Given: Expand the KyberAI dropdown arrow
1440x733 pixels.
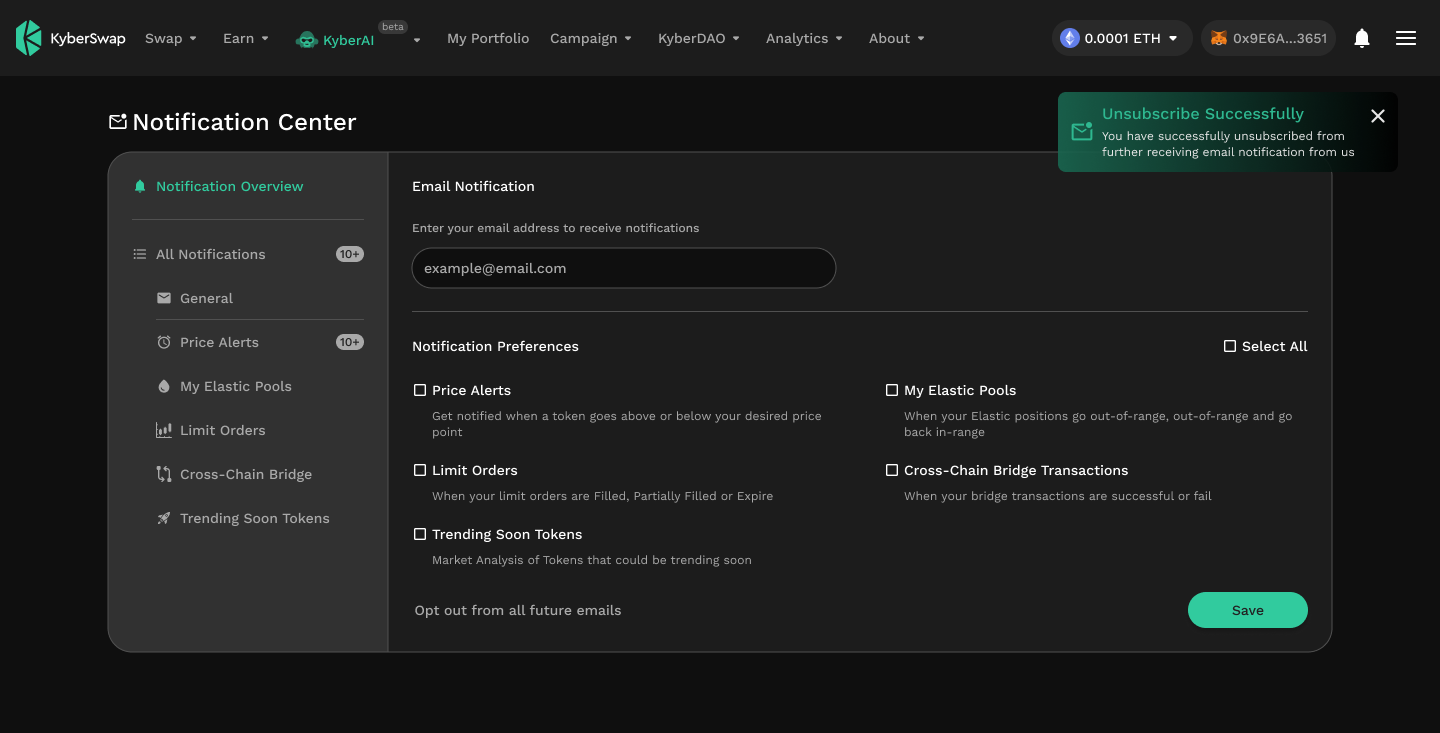Looking at the screenshot, I should pos(417,40).
